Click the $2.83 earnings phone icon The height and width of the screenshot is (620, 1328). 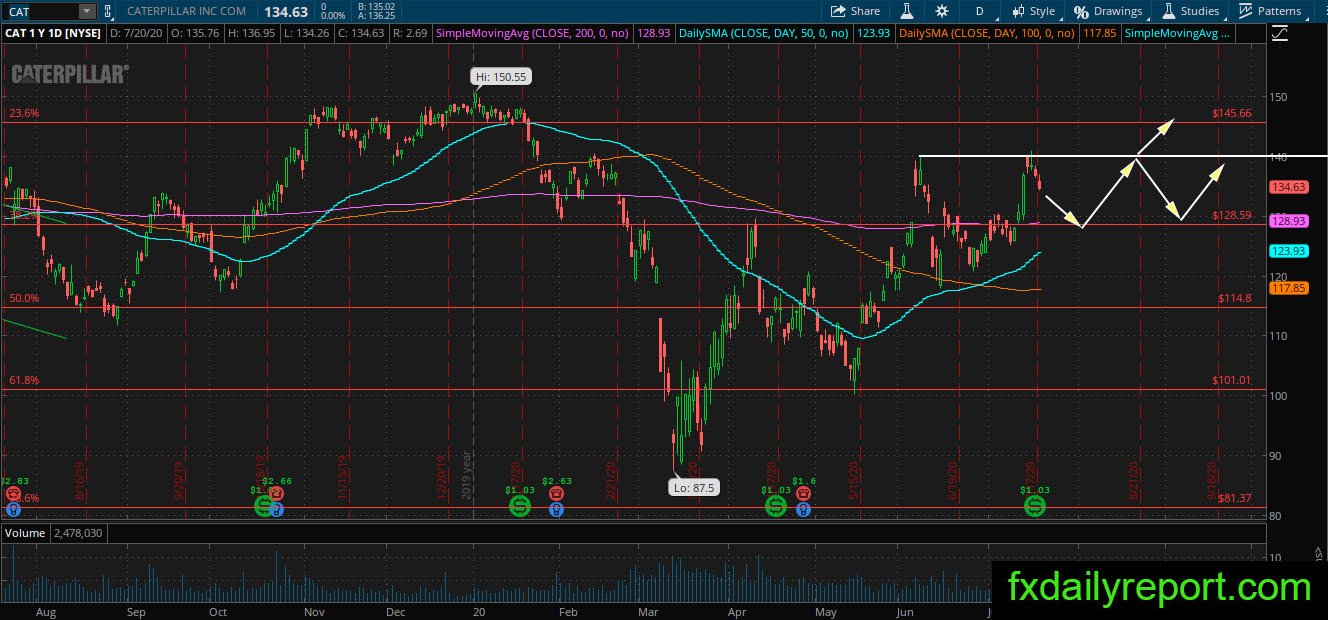(11, 495)
